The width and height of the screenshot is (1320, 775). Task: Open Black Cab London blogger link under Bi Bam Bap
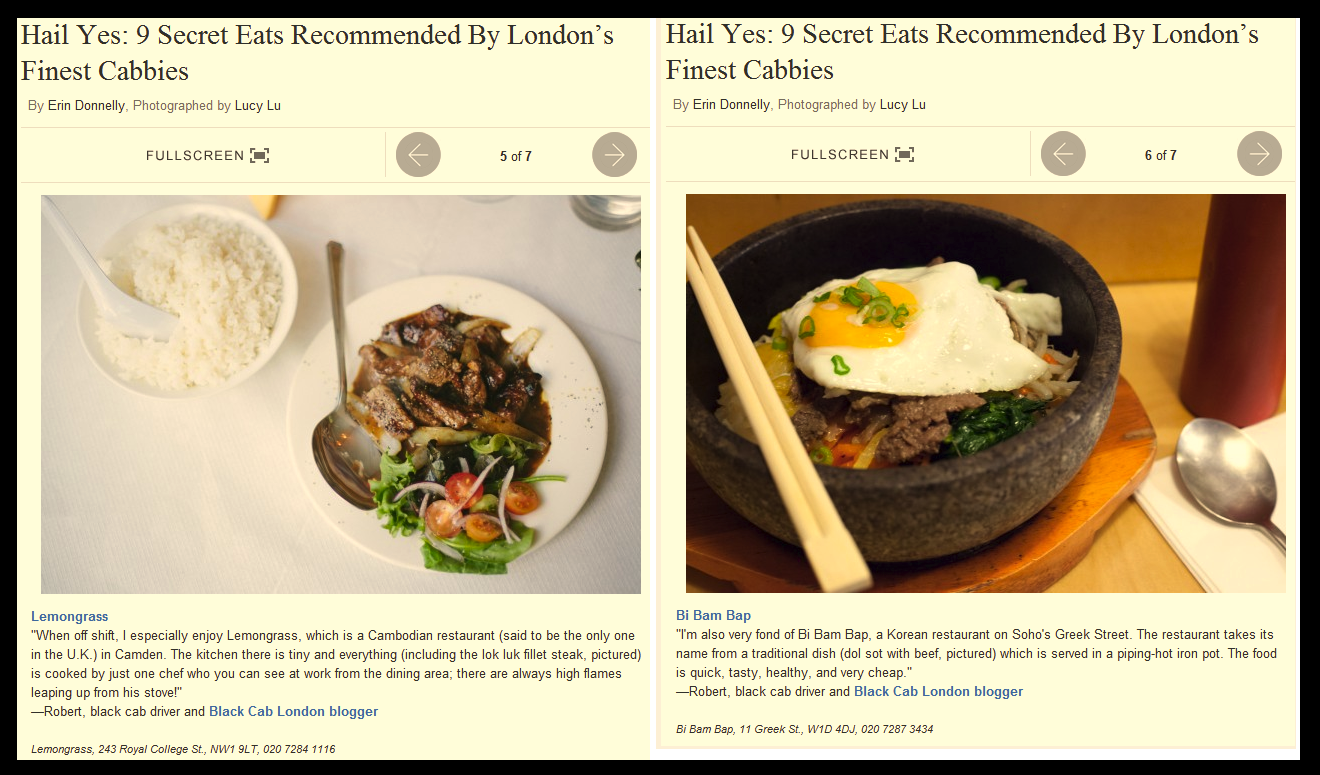(938, 692)
